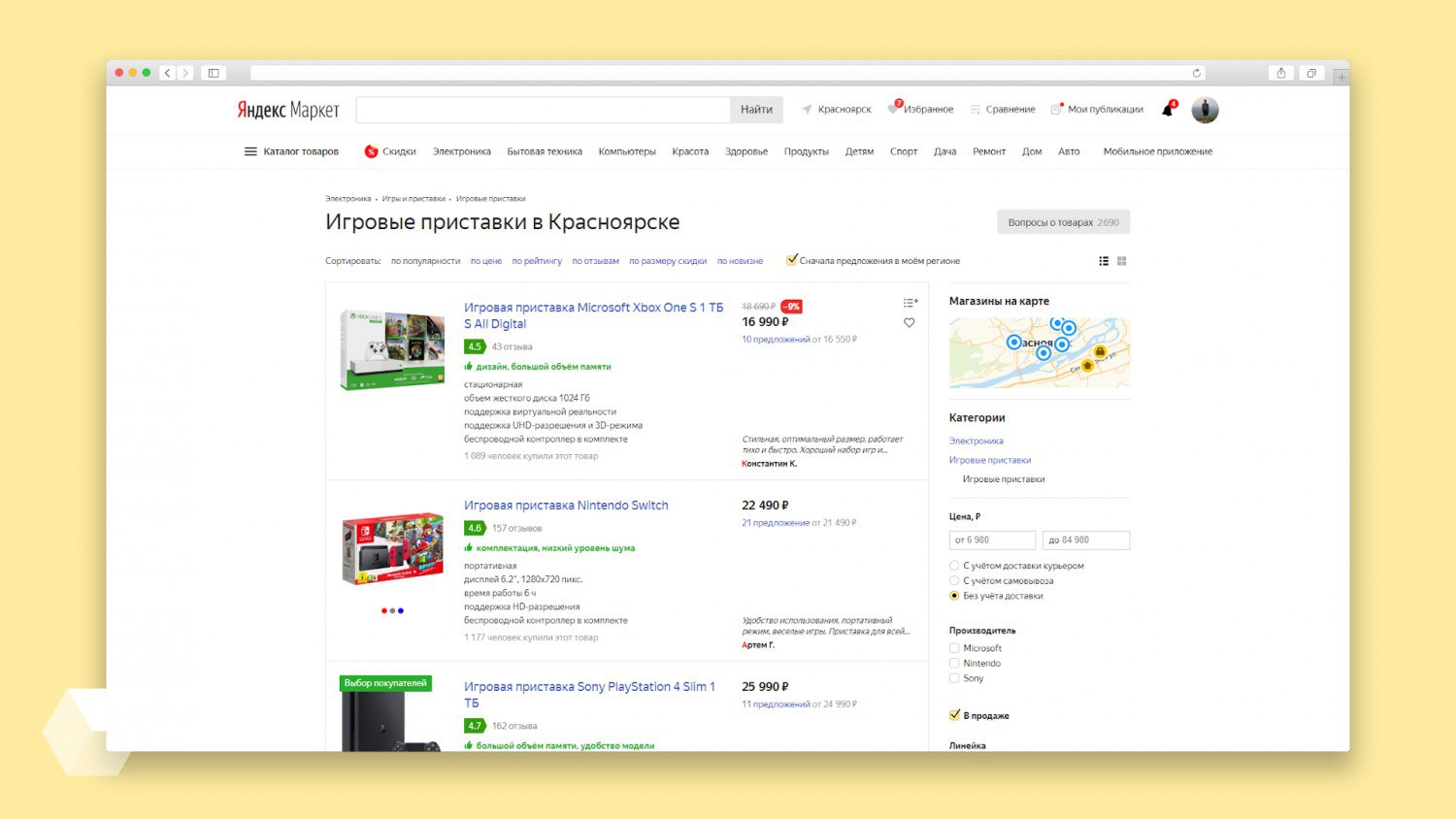Screen dimensions: 1456x819
Task: Add Xbox One S to comparison list
Action: pos(910,303)
